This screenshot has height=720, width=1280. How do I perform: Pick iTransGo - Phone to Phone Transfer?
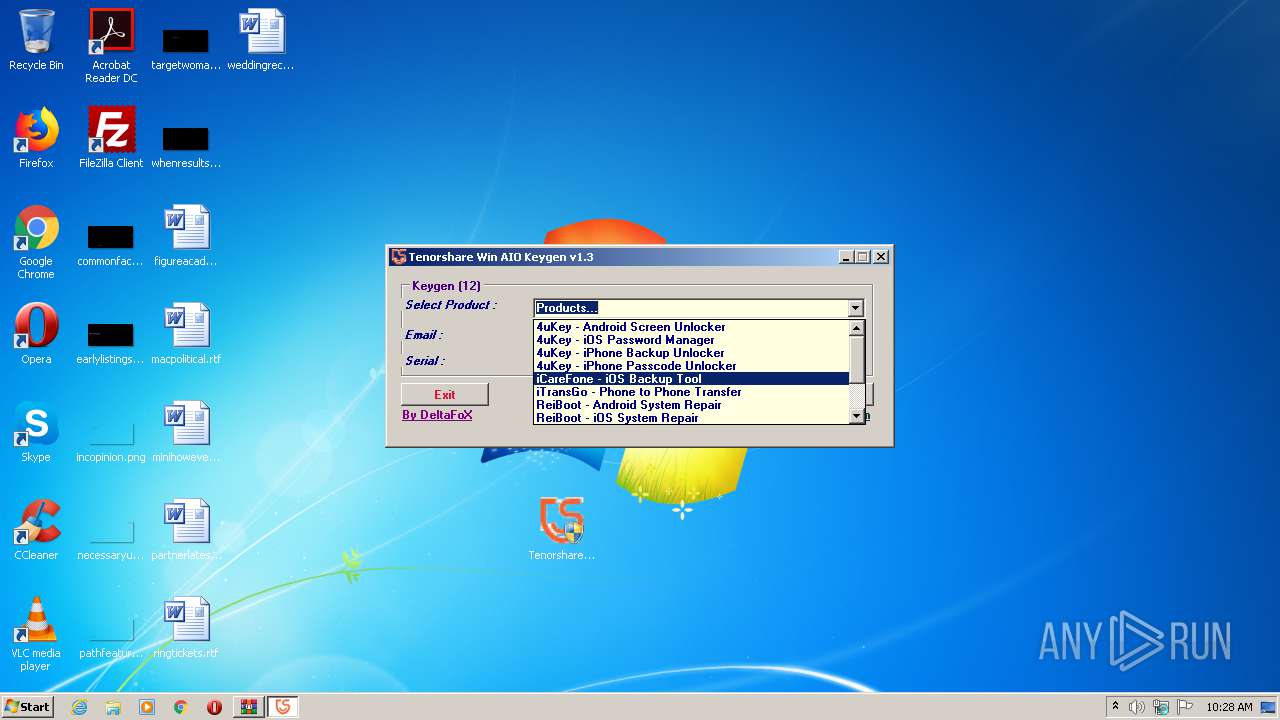[691, 392]
